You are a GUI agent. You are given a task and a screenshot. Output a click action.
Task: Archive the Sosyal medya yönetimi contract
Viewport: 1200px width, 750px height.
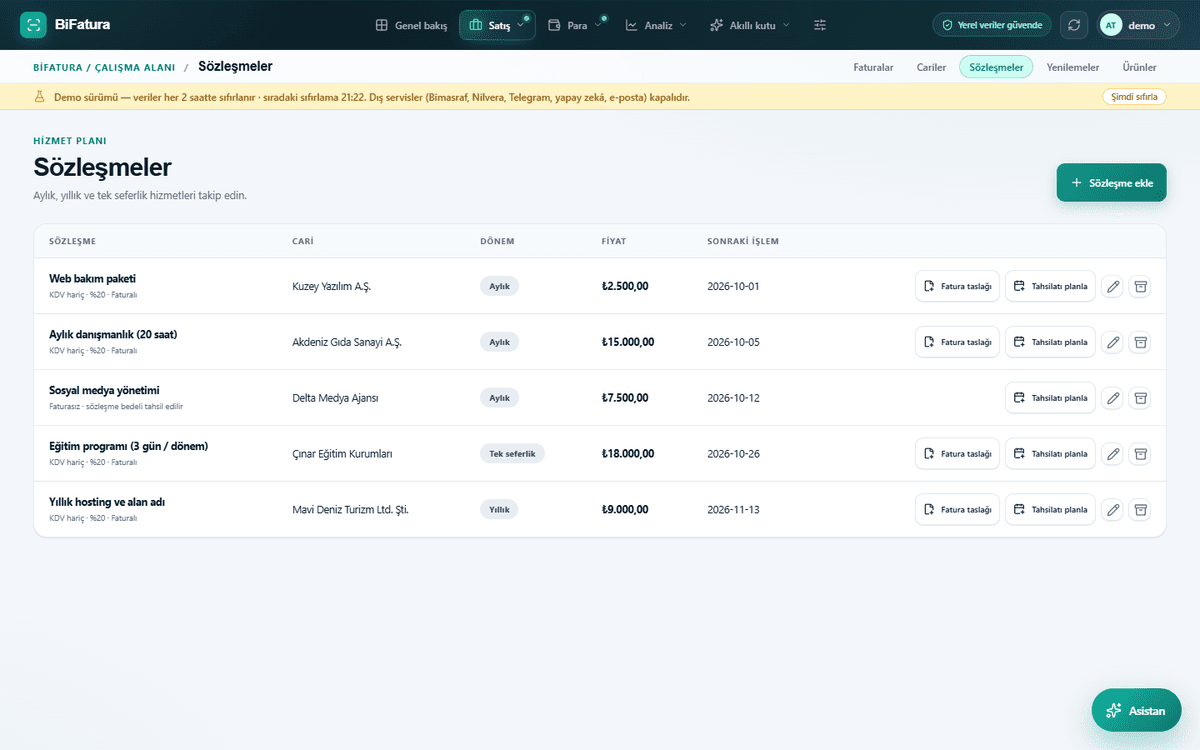(x=1140, y=398)
